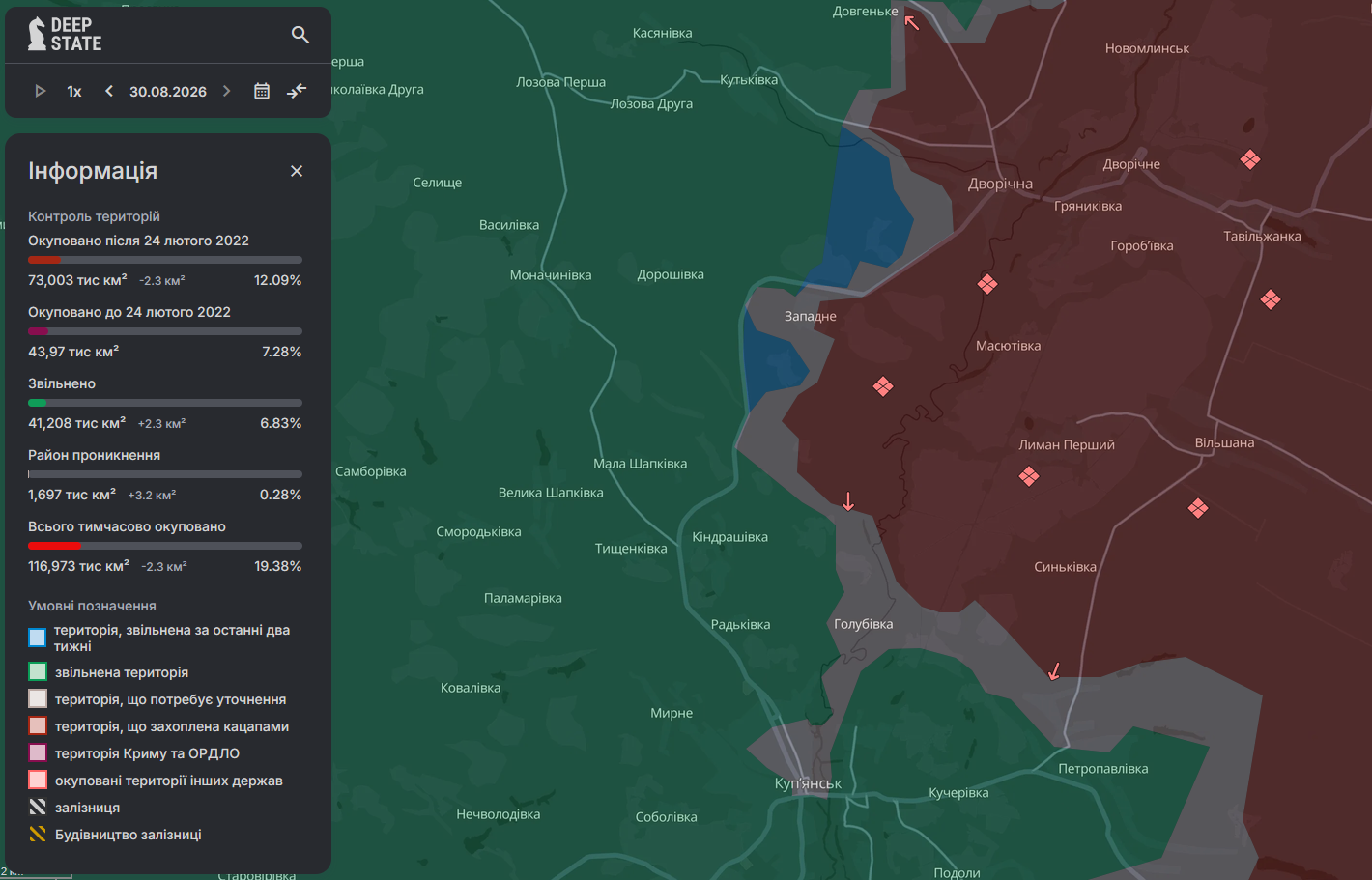Click the Район проникнення progress bar

(165, 474)
